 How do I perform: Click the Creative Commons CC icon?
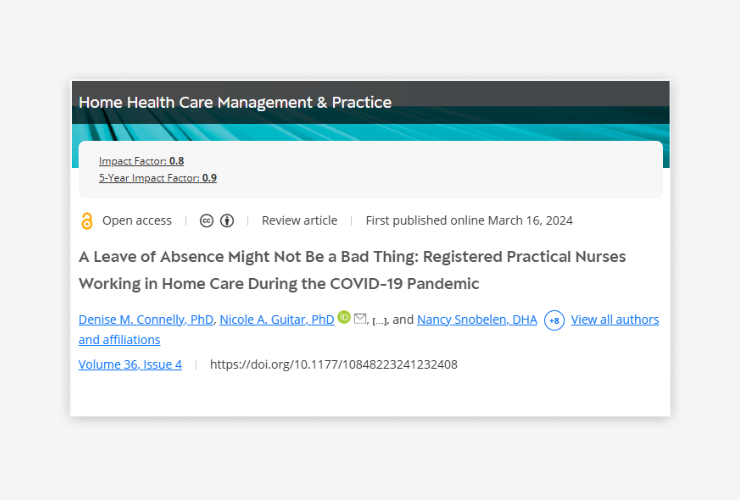(x=206, y=220)
